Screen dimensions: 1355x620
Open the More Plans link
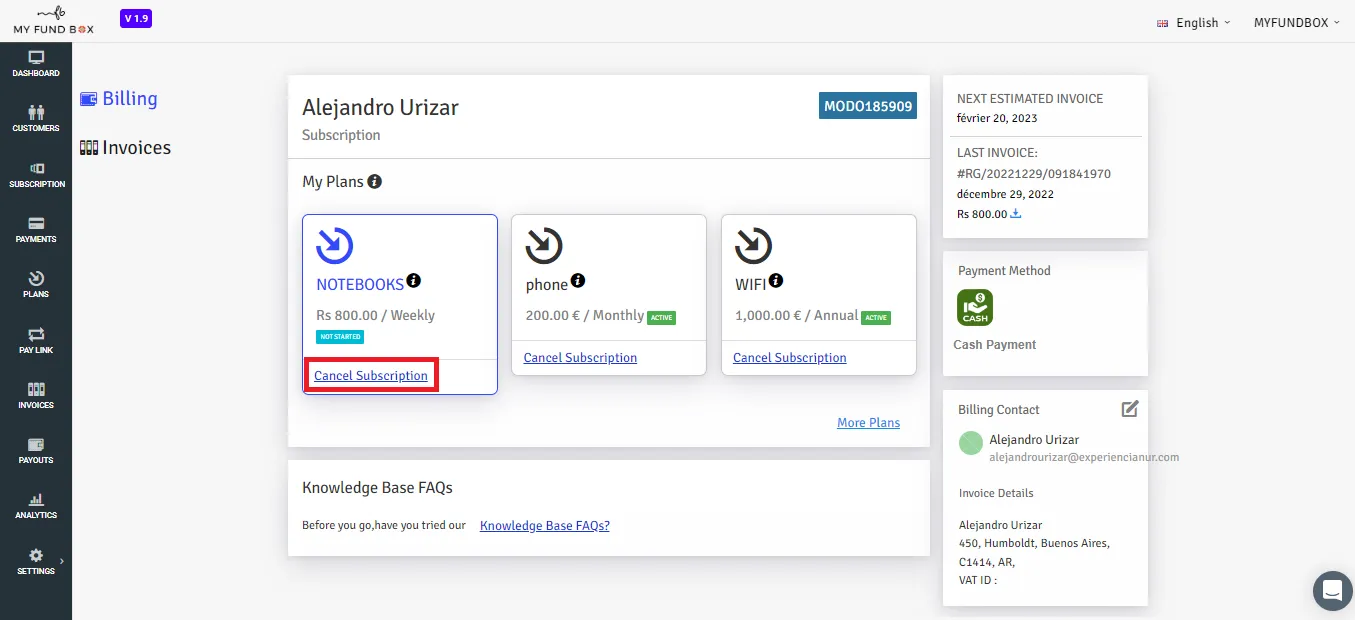869,423
